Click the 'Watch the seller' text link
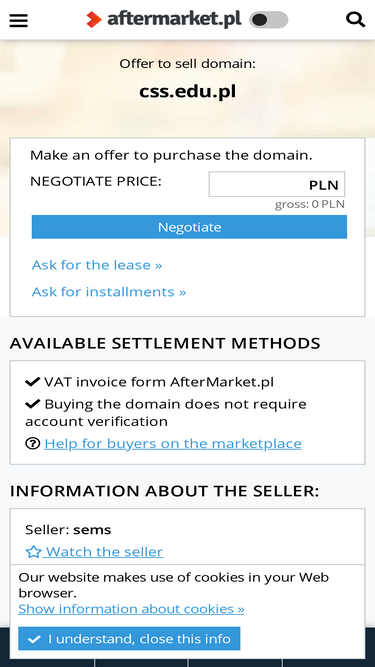The width and height of the screenshot is (375, 667). coord(105,552)
